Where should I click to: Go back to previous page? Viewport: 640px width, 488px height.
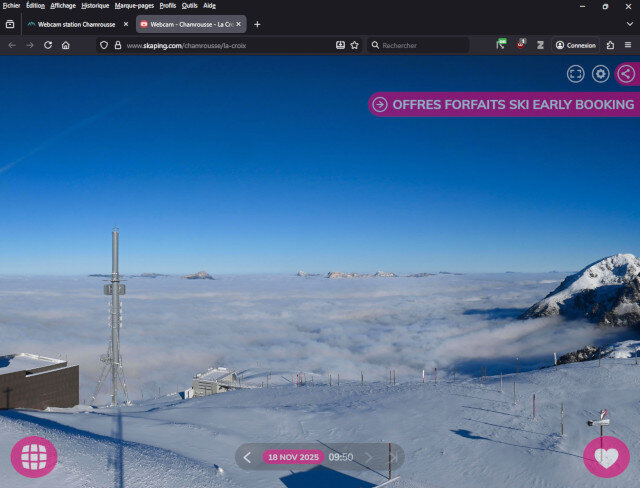click(x=12, y=45)
